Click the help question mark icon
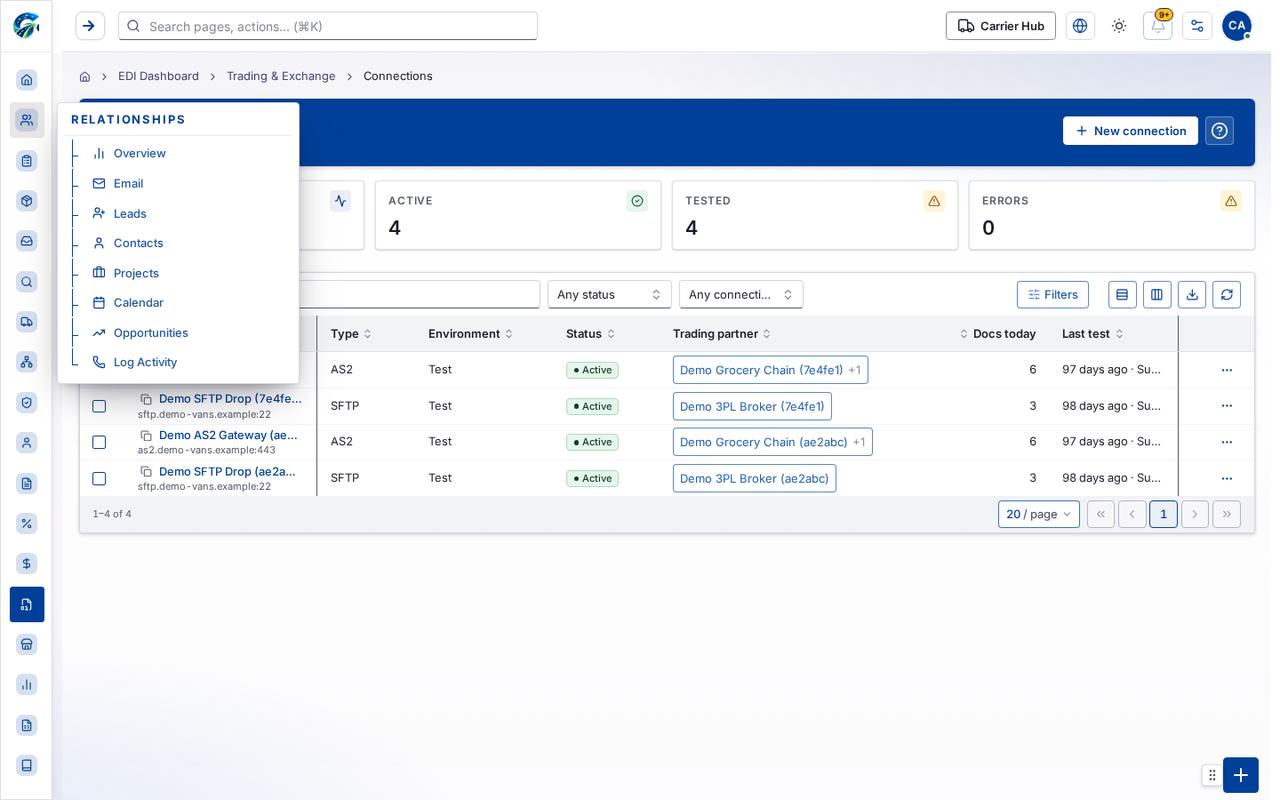The width and height of the screenshot is (1280, 800). click(x=1220, y=131)
